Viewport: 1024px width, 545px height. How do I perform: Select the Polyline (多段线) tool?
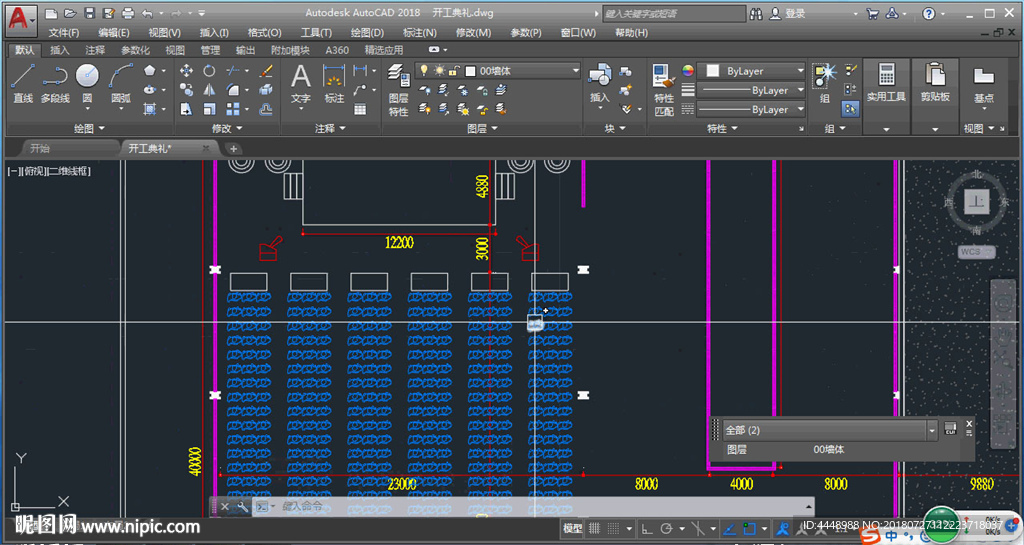pos(56,83)
